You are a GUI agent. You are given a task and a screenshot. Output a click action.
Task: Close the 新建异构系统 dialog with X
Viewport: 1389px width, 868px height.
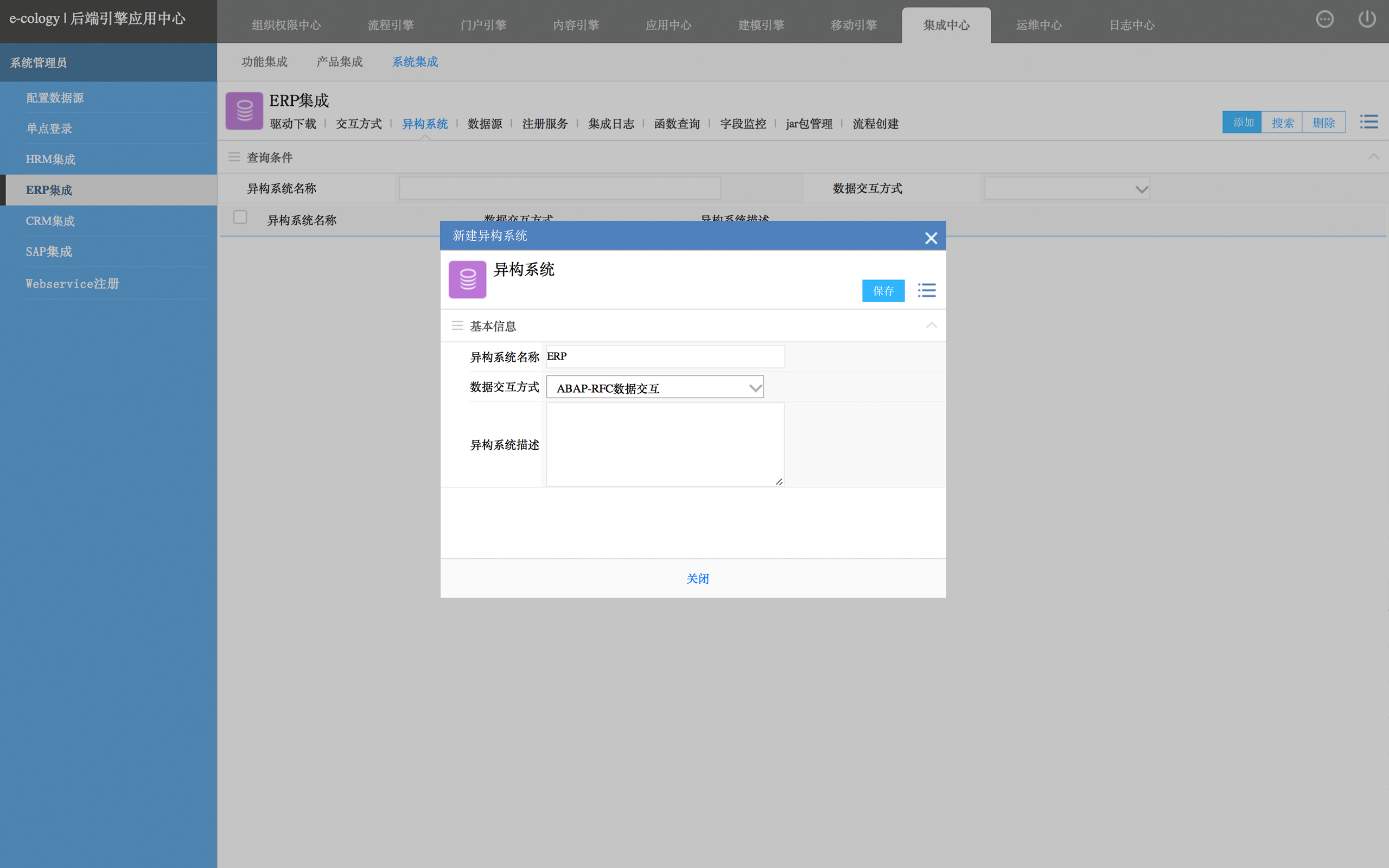click(x=931, y=238)
